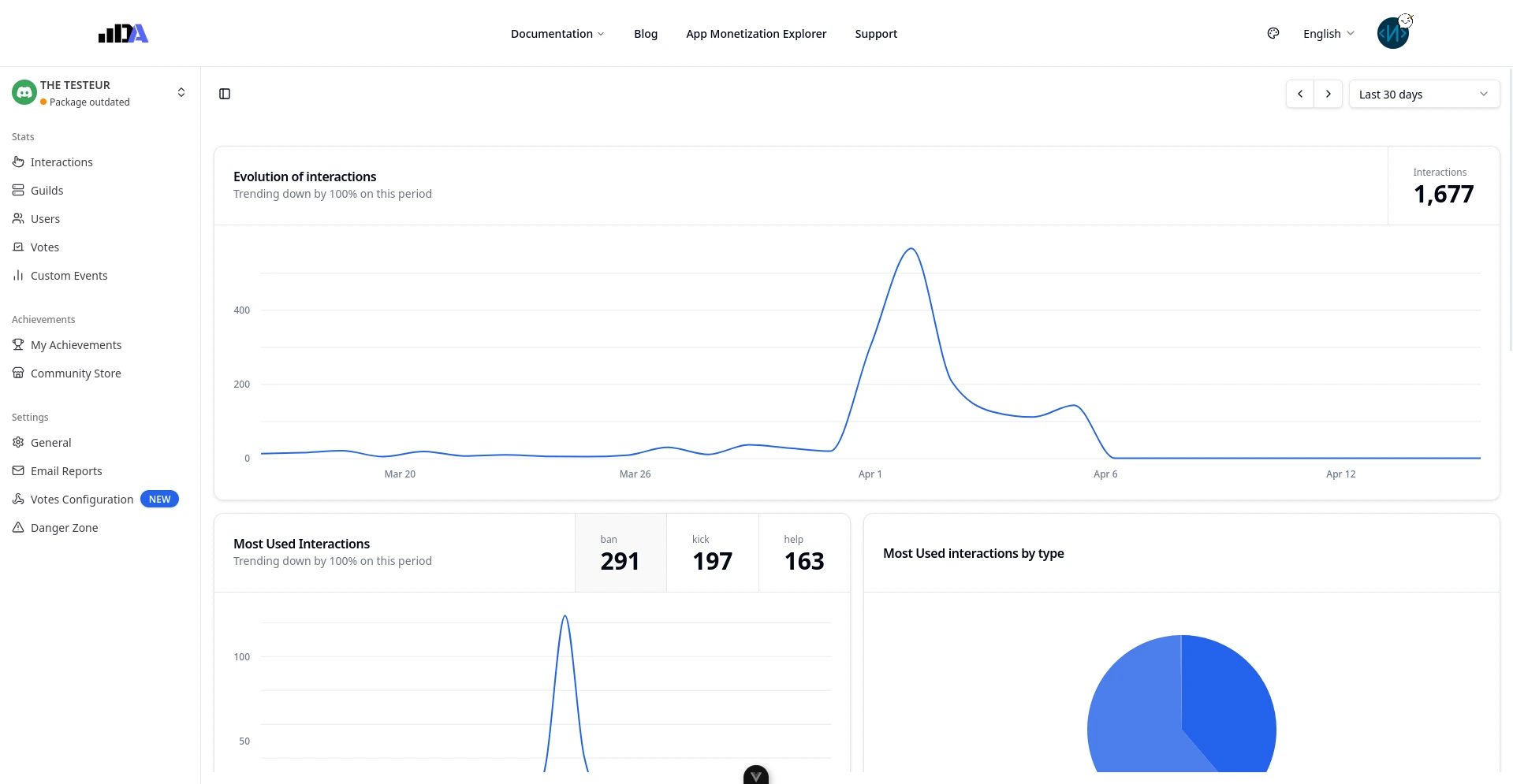This screenshot has height=784, width=1513.
Task: Click the Community Store icon
Action: click(17, 373)
